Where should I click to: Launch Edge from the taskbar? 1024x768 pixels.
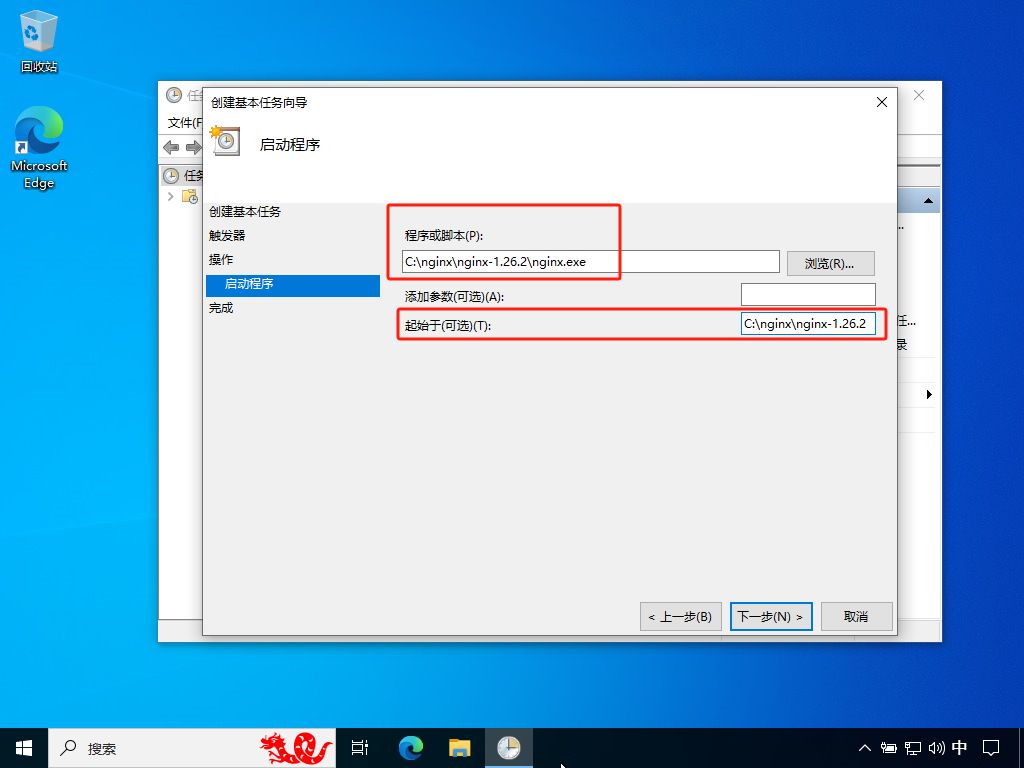pos(410,748)
